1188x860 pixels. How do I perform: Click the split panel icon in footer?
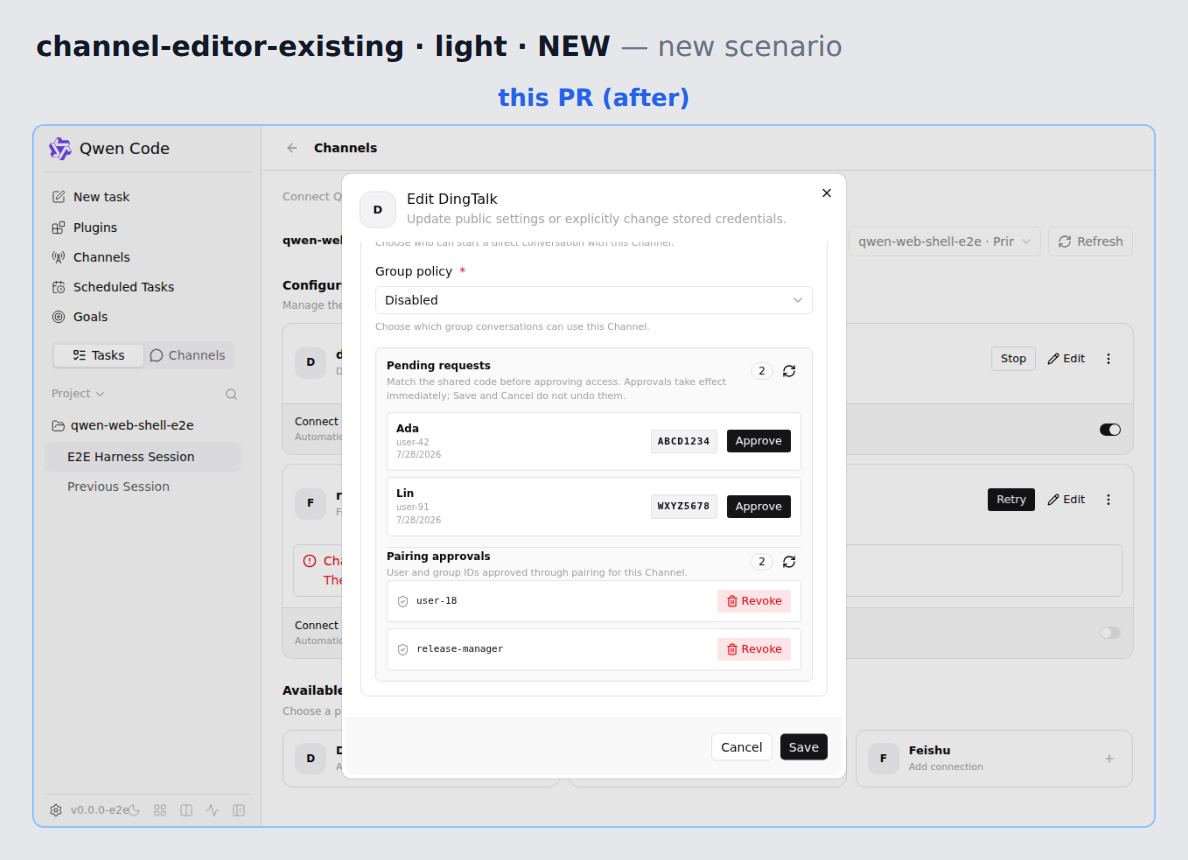(186, 810)
